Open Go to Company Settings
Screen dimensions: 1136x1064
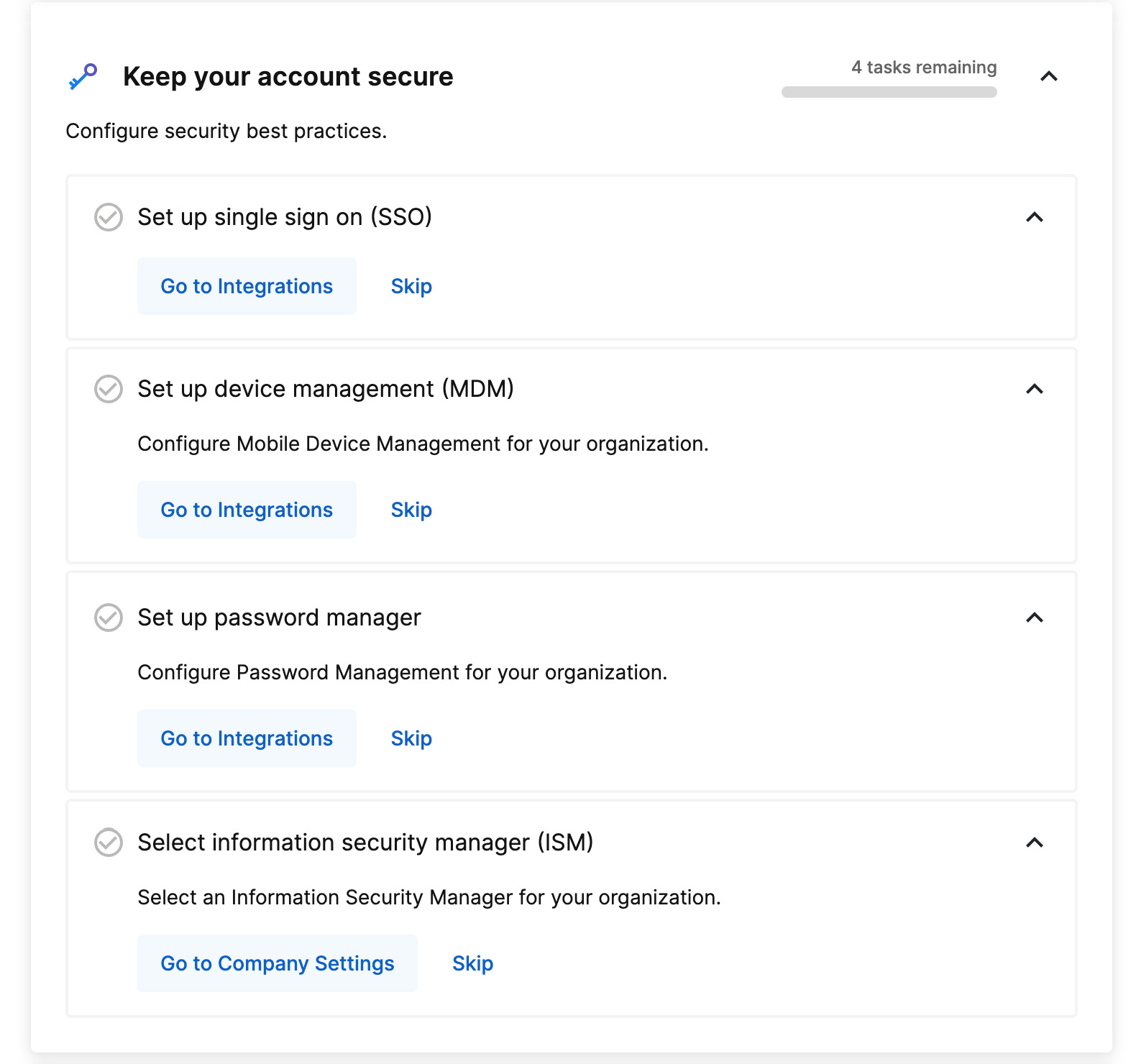(278, 963)
